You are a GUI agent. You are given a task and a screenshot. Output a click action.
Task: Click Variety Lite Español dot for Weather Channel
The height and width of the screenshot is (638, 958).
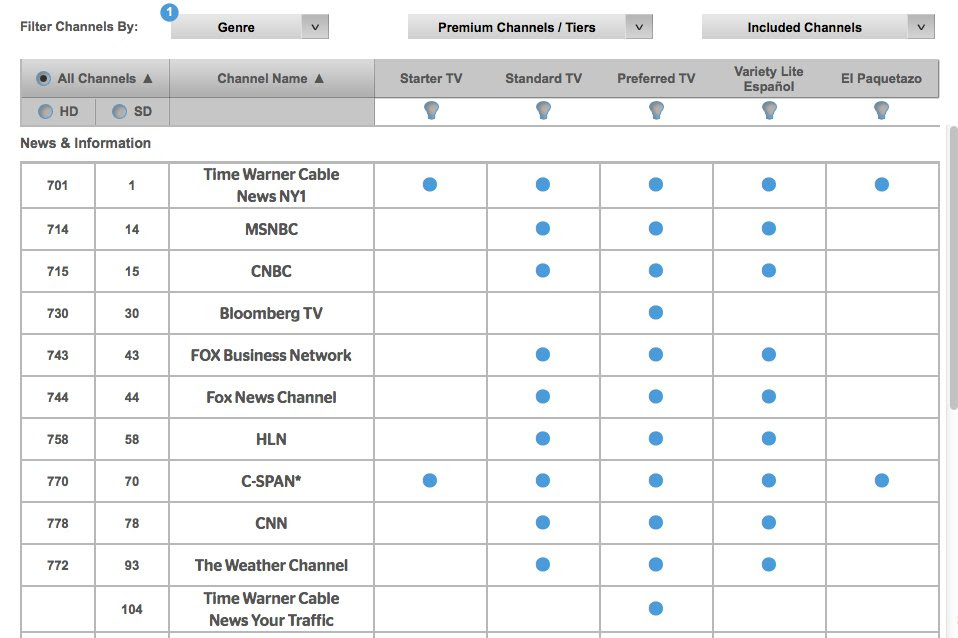[x=769, y=565]
